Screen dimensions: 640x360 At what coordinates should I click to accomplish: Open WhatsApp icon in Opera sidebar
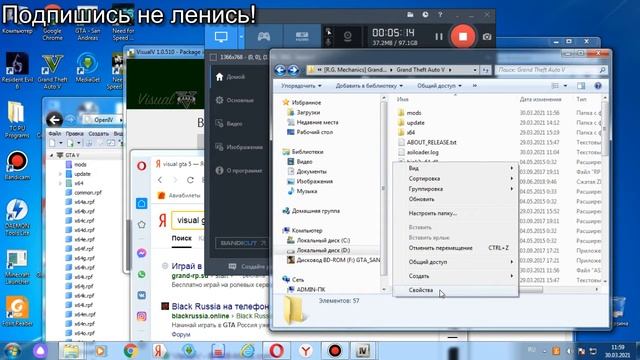[141, 274]
